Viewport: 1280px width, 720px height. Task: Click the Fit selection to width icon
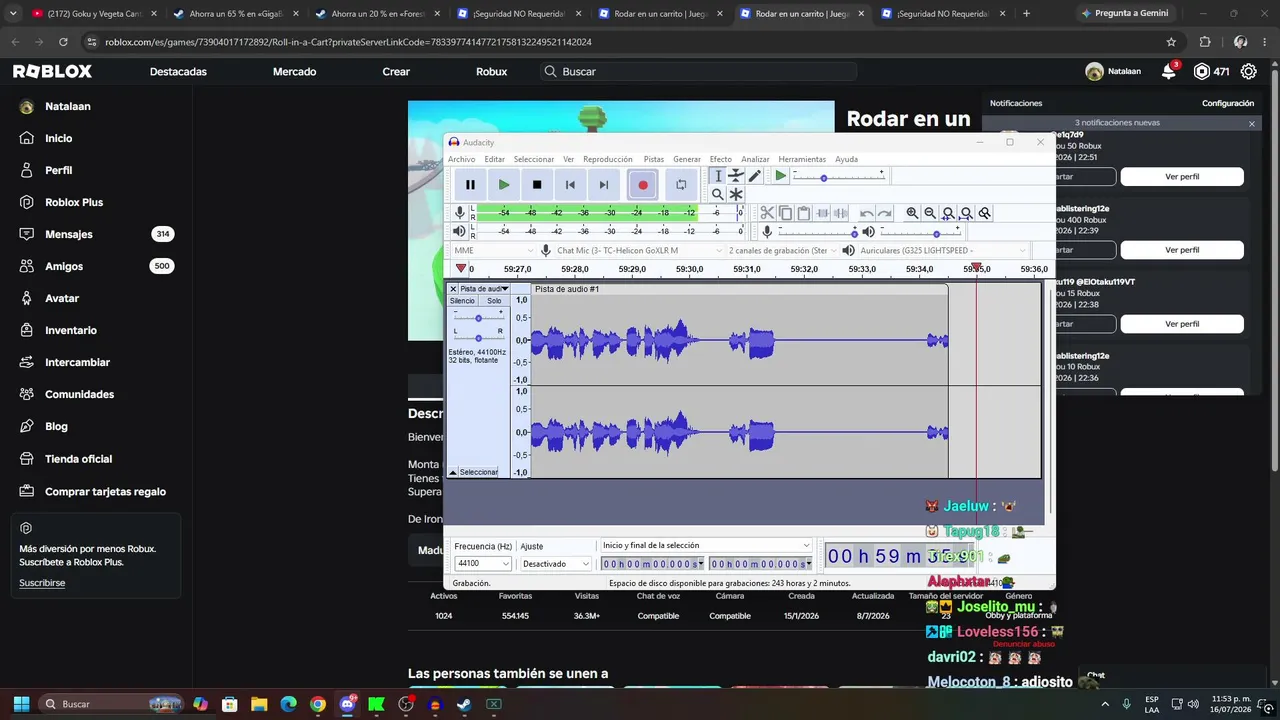[948, 213]
